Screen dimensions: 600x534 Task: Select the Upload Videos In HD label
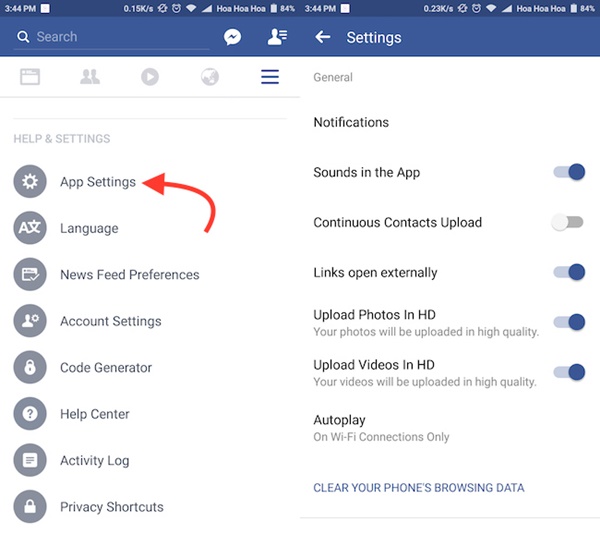(374, 365)
